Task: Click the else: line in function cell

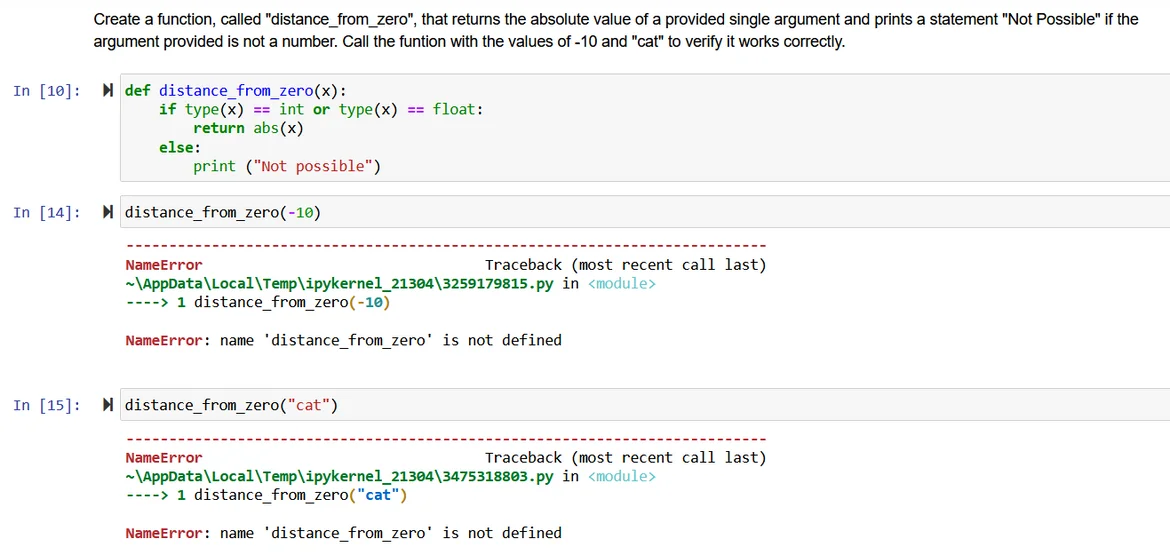Action: click(180, 147)
